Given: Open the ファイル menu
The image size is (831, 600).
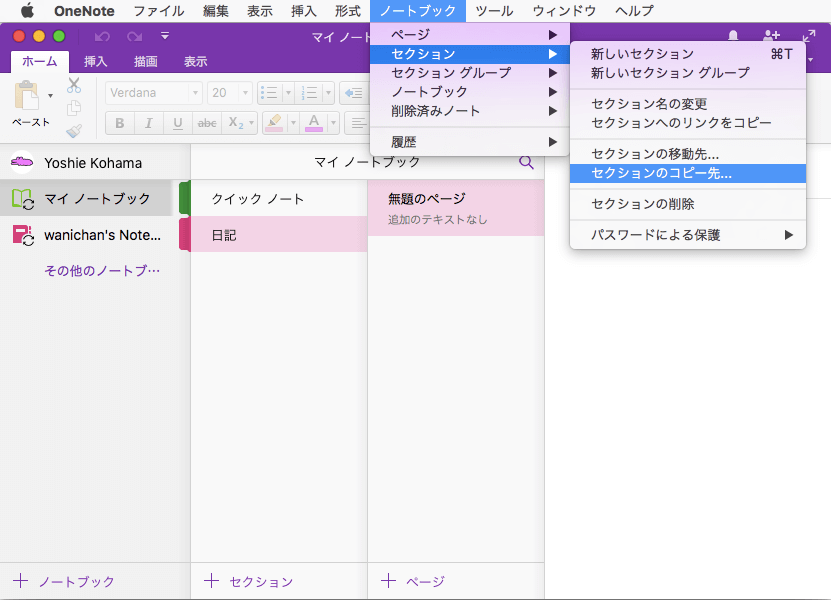Looking at the screenshot, I should coord(158,11).
